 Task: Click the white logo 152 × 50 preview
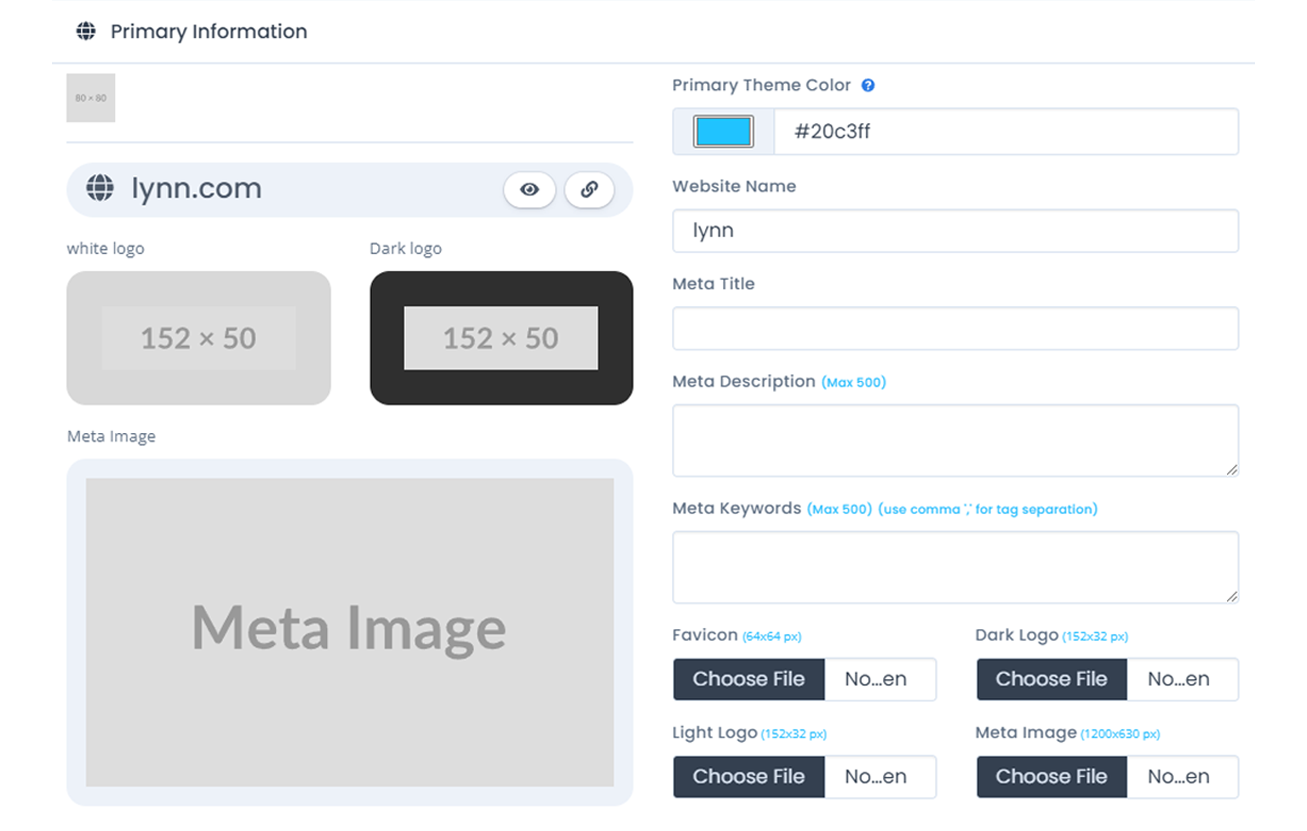pyautogui.click(x=199, y=338)
